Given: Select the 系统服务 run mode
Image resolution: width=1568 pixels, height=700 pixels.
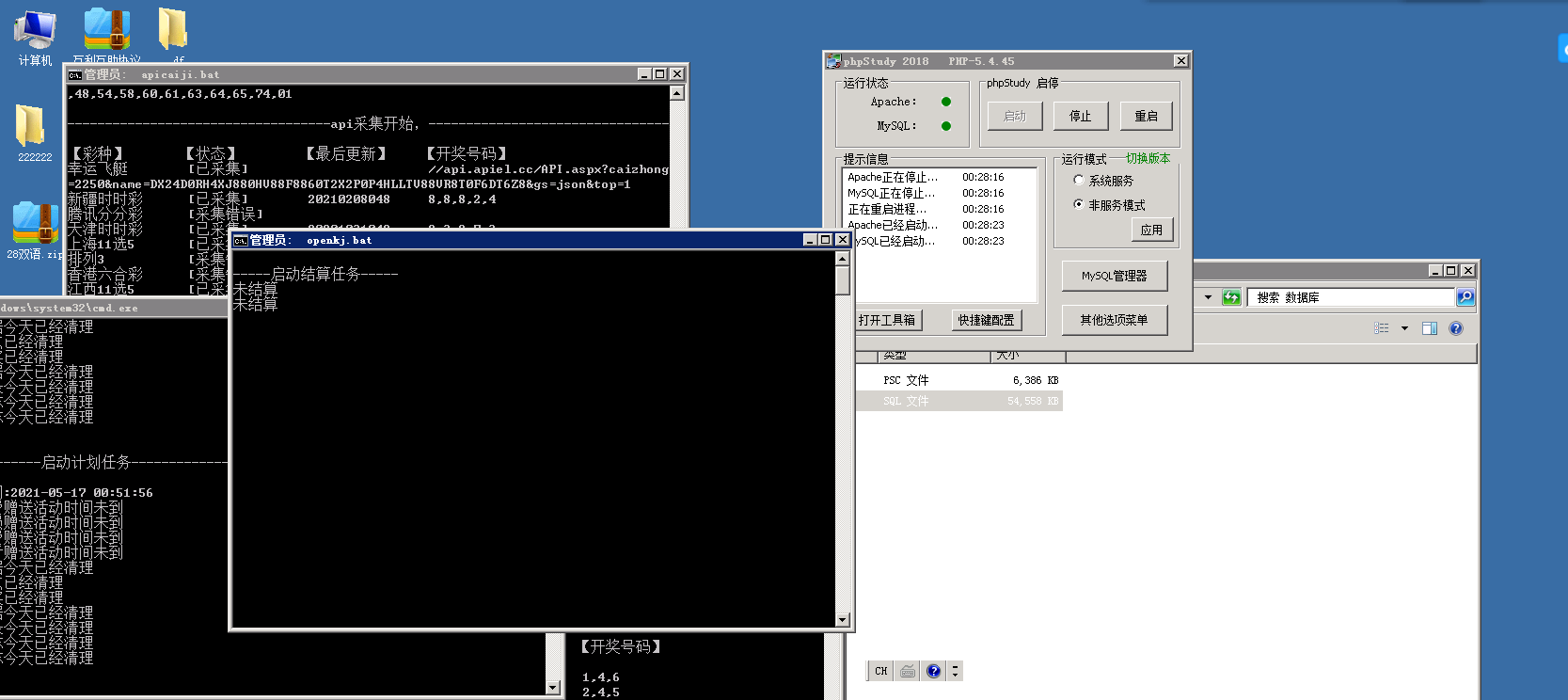Looking at the screenshot, I should tap(1079, 181).
